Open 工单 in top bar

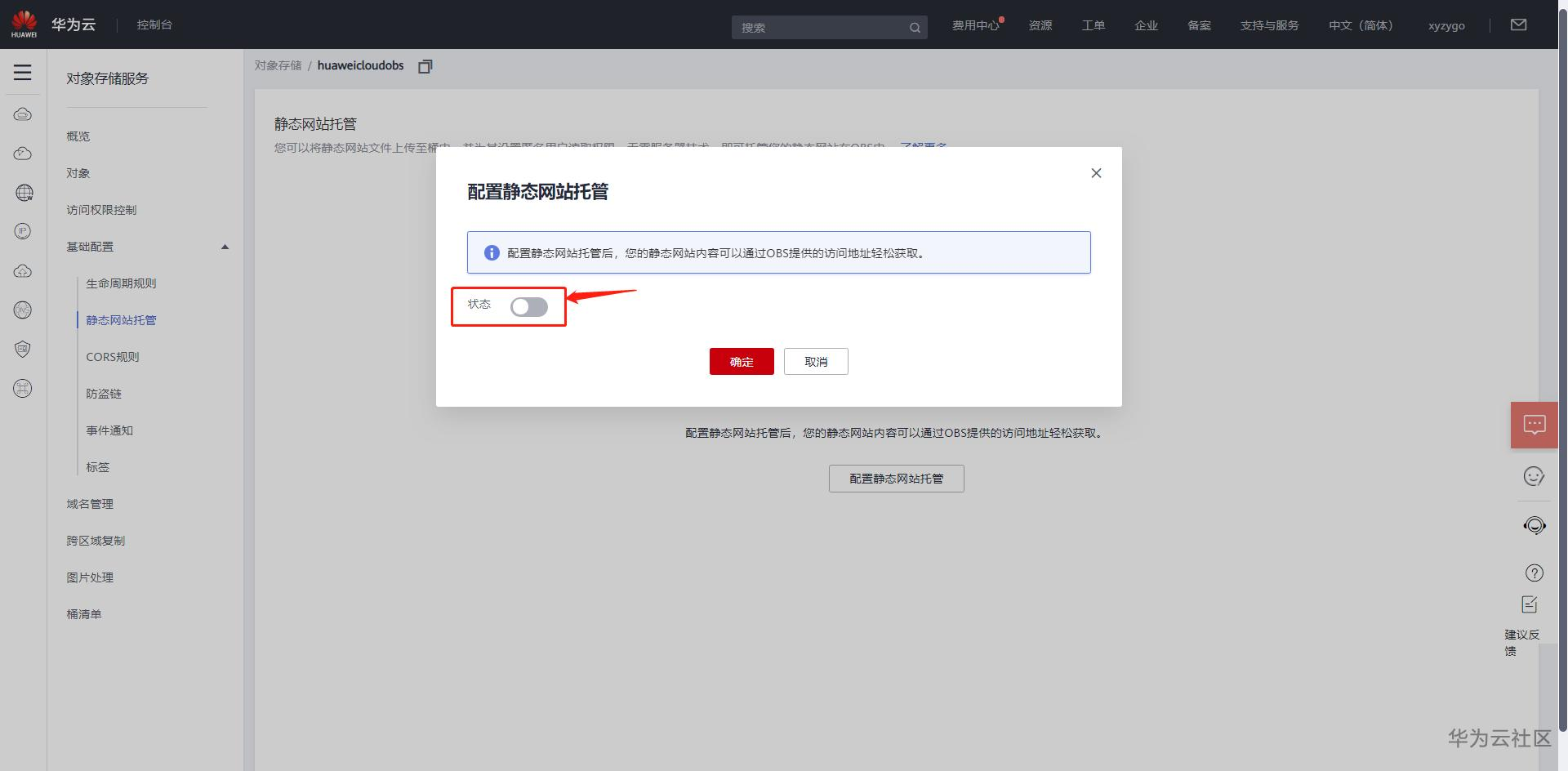click(x=1094, y=25)
